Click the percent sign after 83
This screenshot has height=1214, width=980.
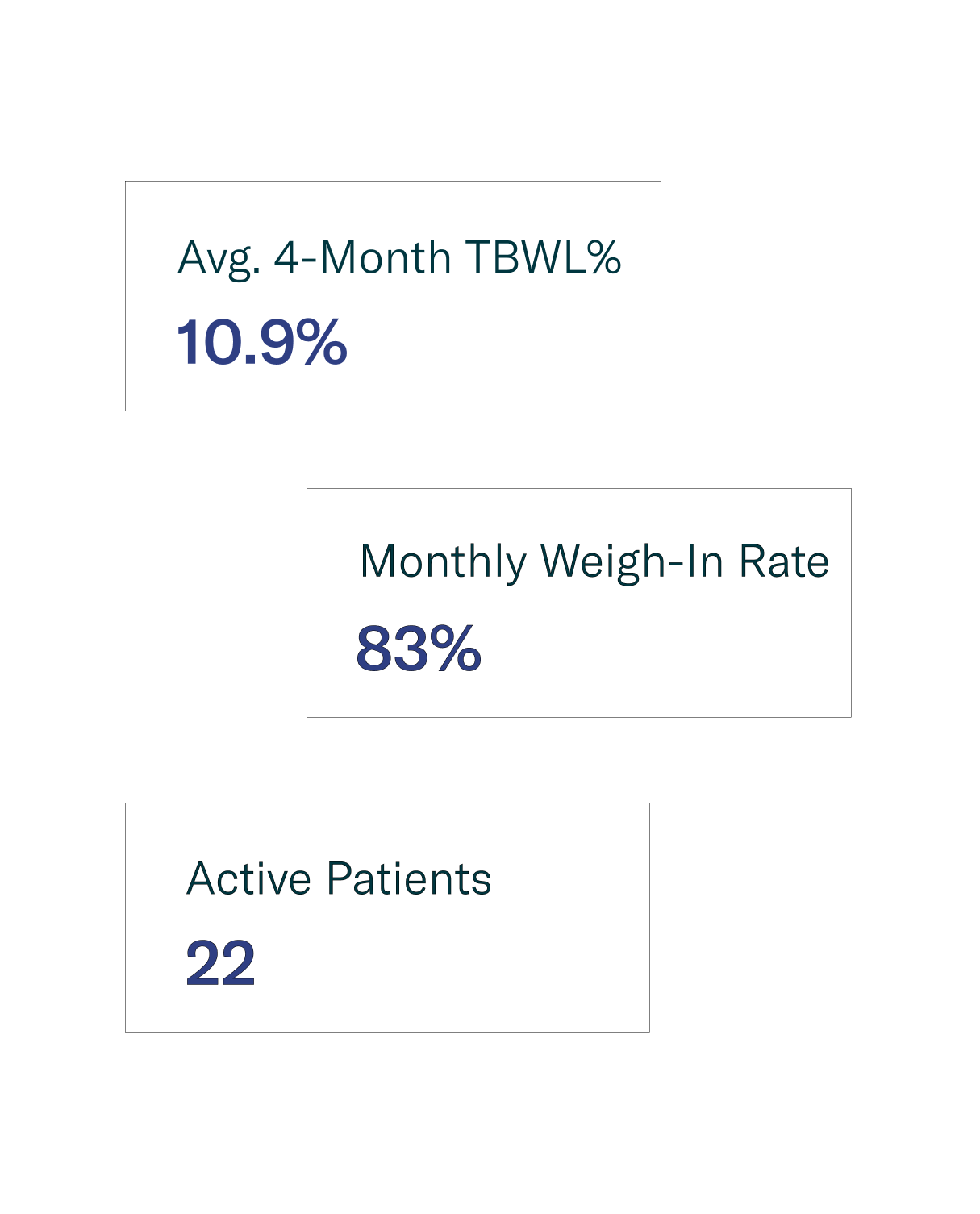(456, 648)
